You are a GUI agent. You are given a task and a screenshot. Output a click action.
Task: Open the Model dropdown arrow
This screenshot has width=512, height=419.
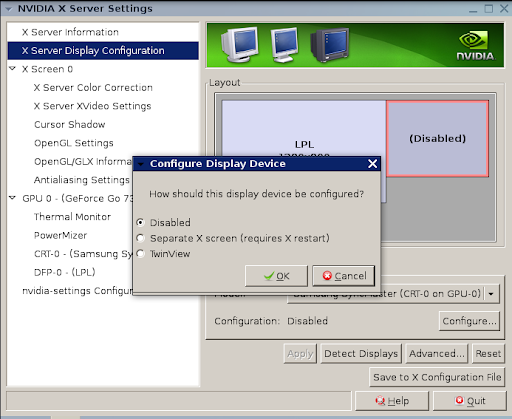491,294
